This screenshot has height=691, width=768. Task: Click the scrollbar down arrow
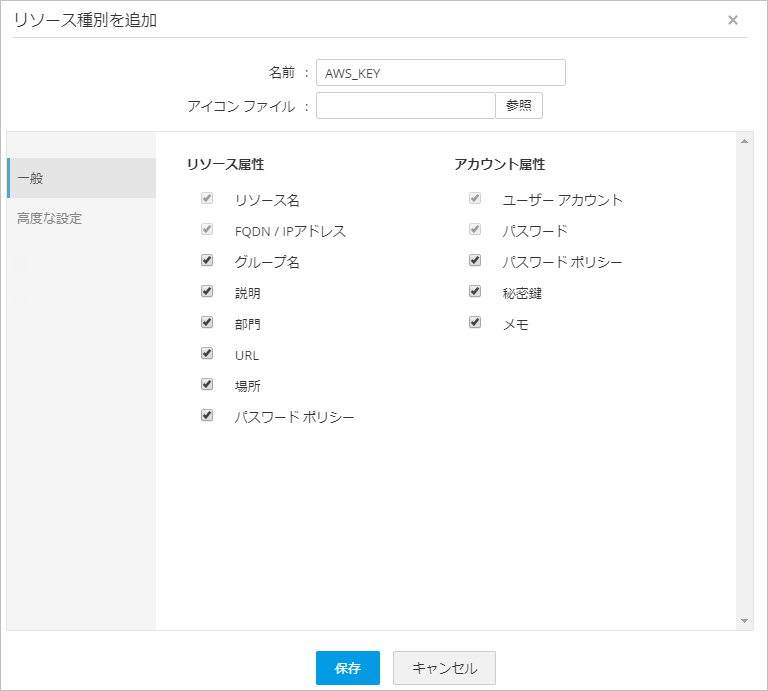(745, 621)
